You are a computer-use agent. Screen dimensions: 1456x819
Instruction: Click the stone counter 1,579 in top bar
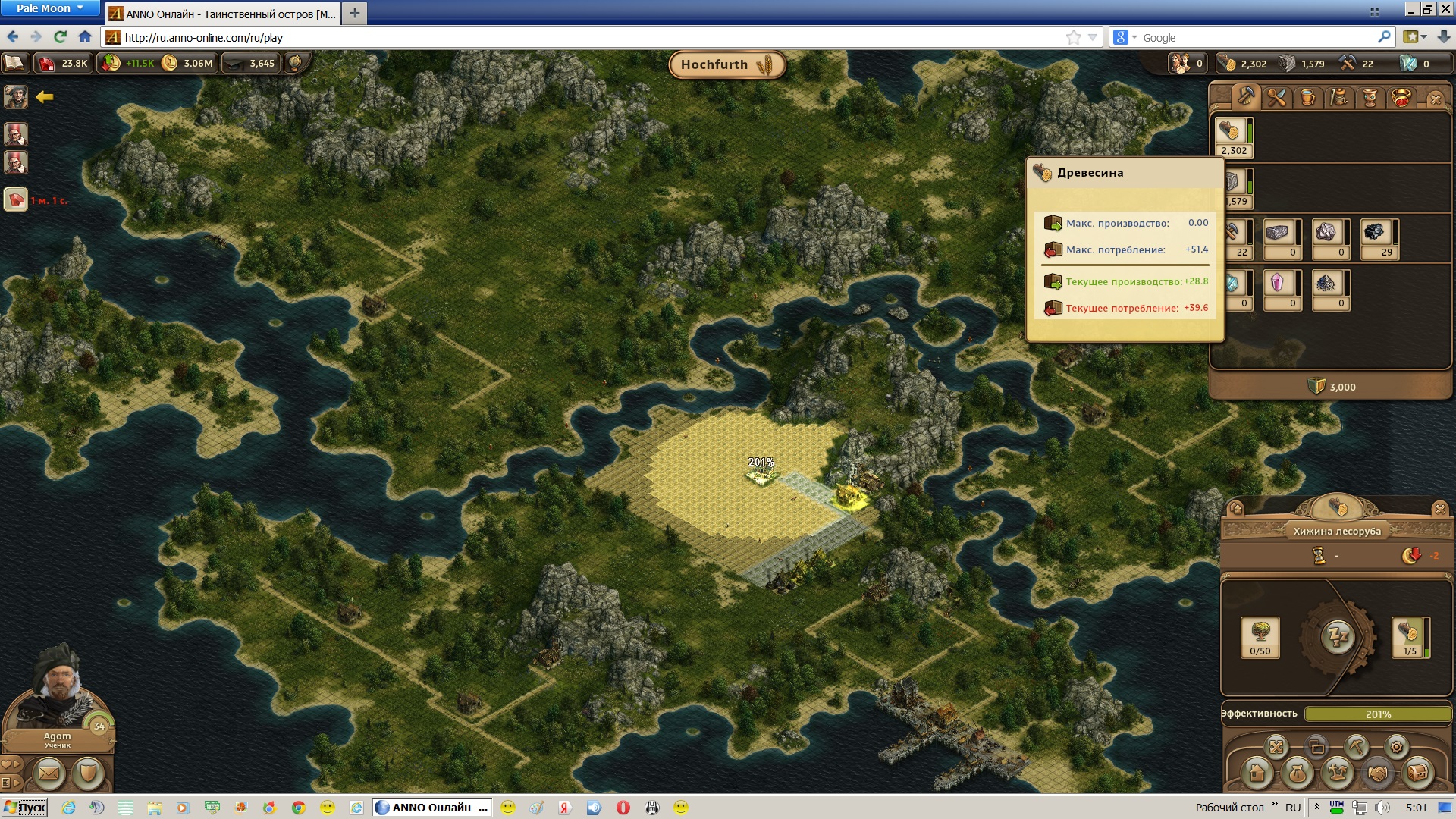1302,64
